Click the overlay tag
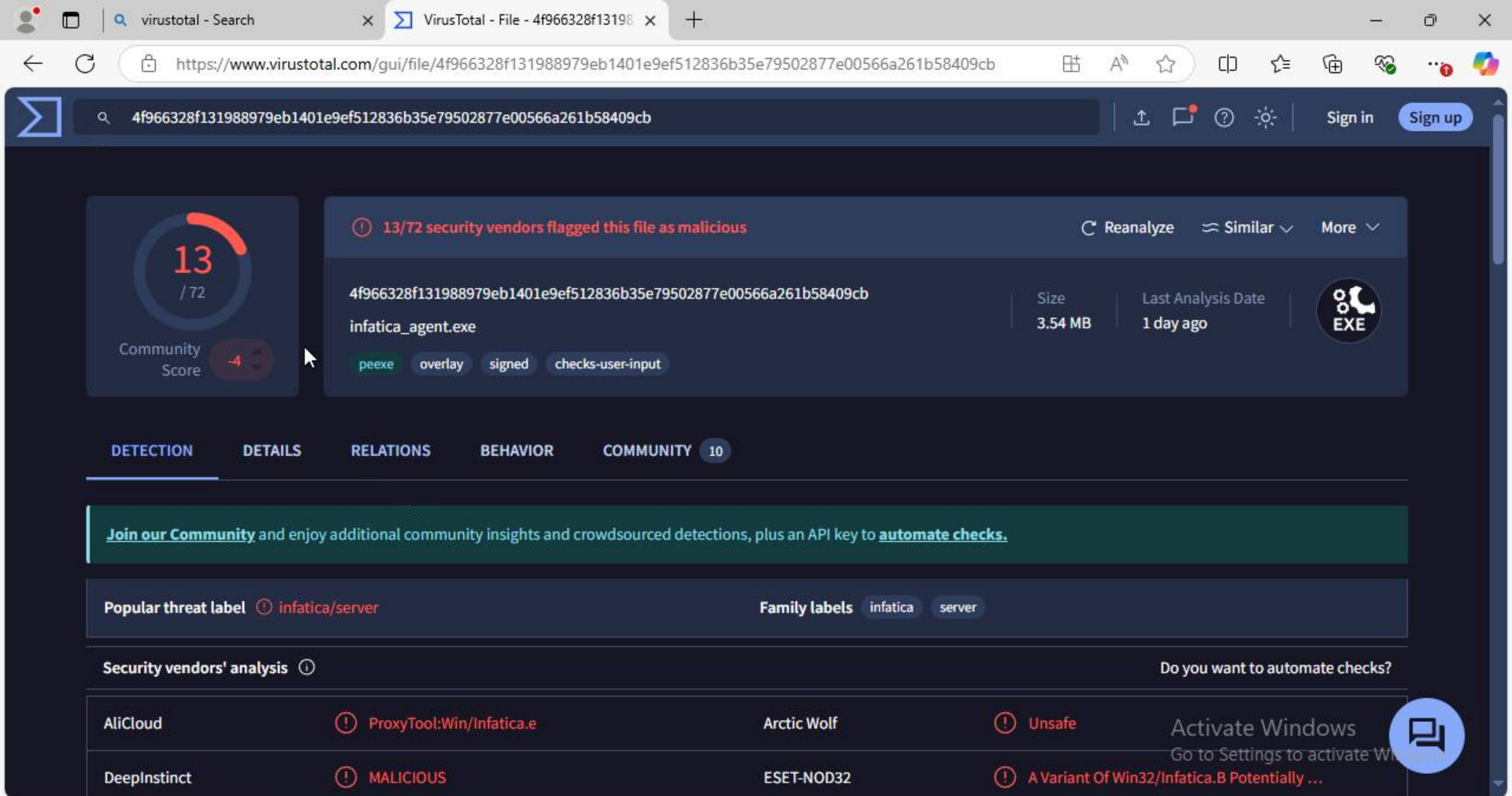 click(441, 364)
